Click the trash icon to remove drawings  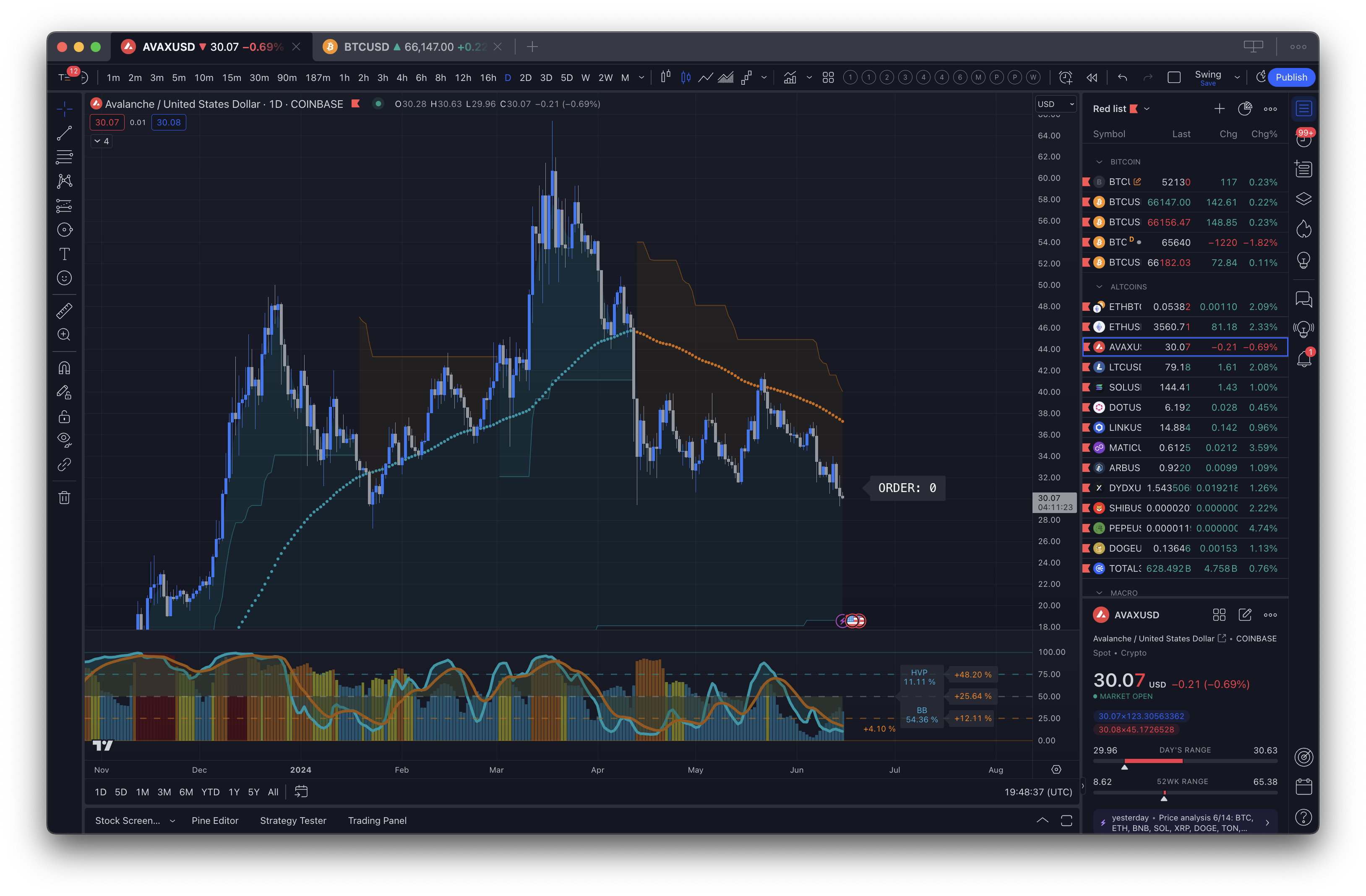pyautogui.click(x=64, y=497)
